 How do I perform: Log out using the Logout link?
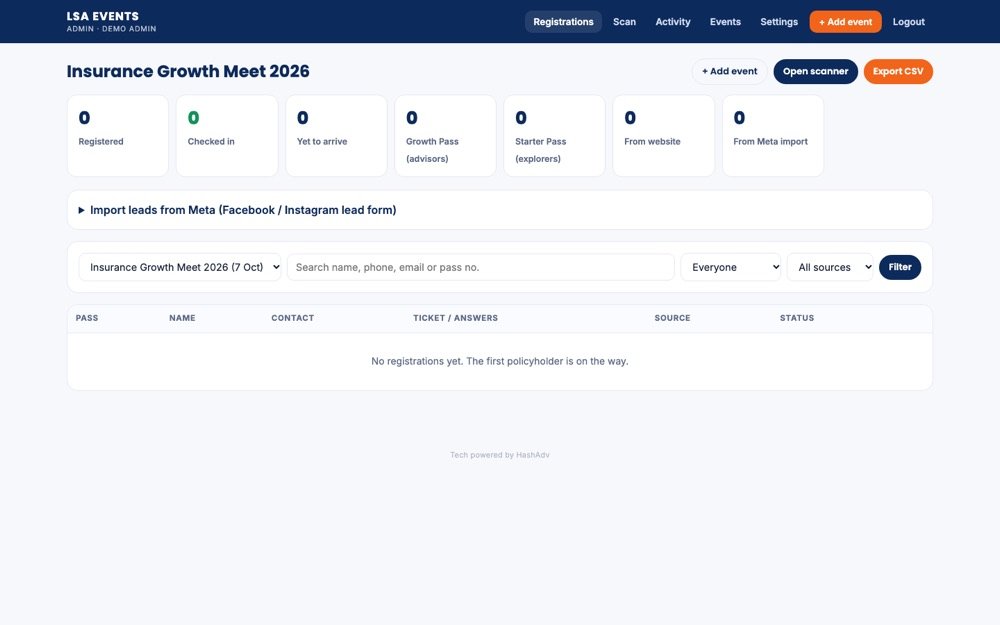(x=908, y=22)
